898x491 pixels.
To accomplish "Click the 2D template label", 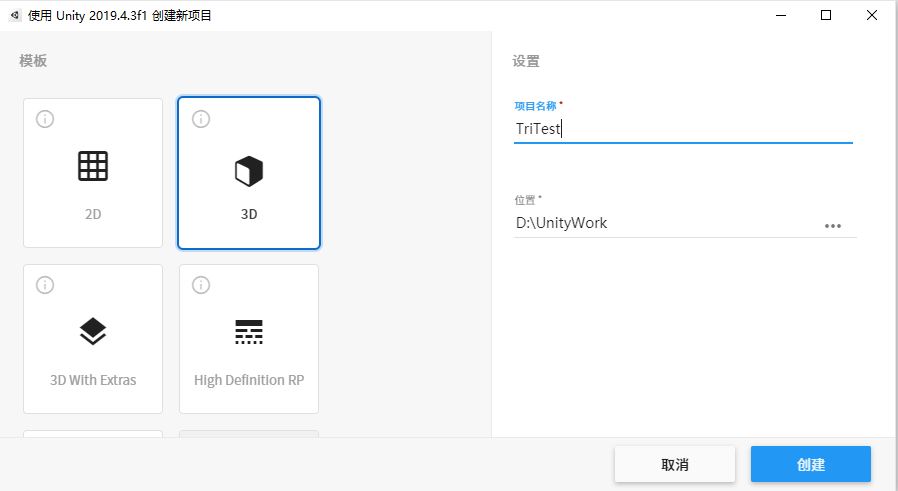I will coord(93,214).
